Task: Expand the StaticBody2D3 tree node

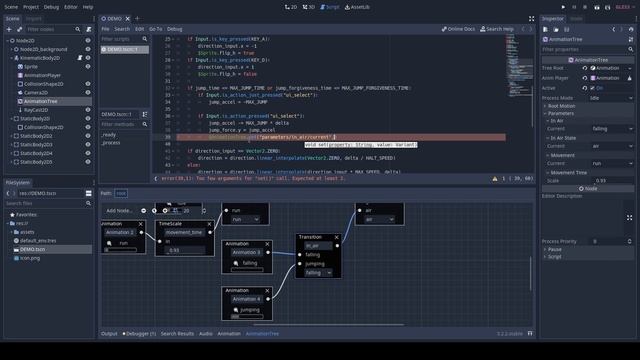Action: tap(12, 144)
